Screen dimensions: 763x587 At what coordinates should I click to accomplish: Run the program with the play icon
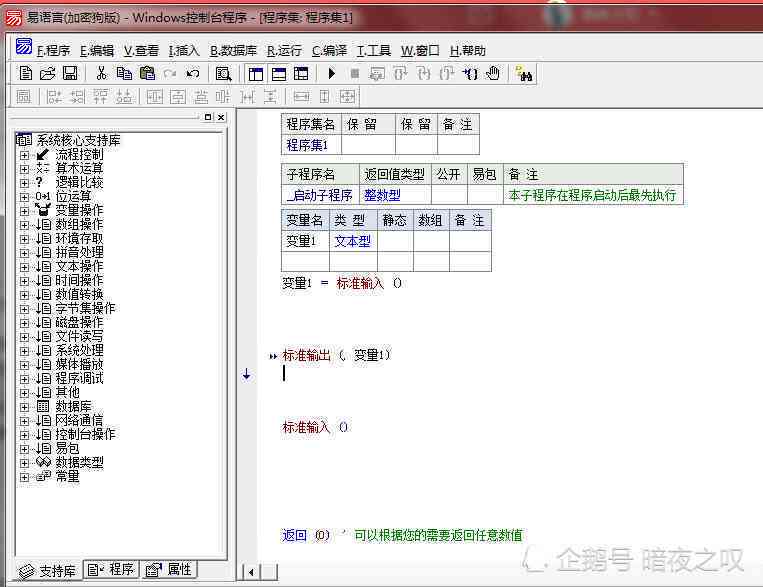[331, 73]
